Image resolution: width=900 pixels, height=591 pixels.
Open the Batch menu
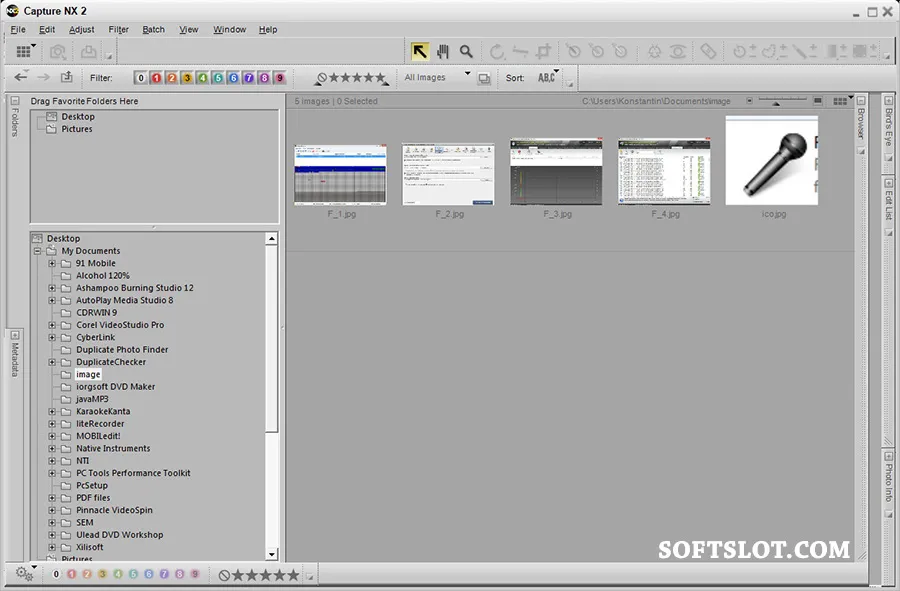point(153,29)
